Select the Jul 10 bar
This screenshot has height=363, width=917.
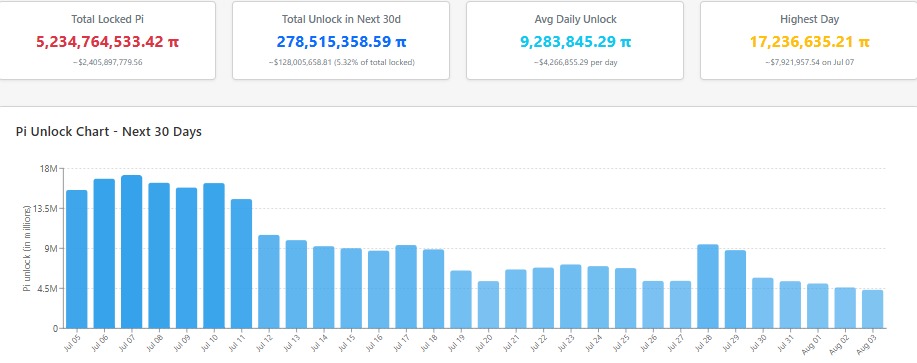214,255
